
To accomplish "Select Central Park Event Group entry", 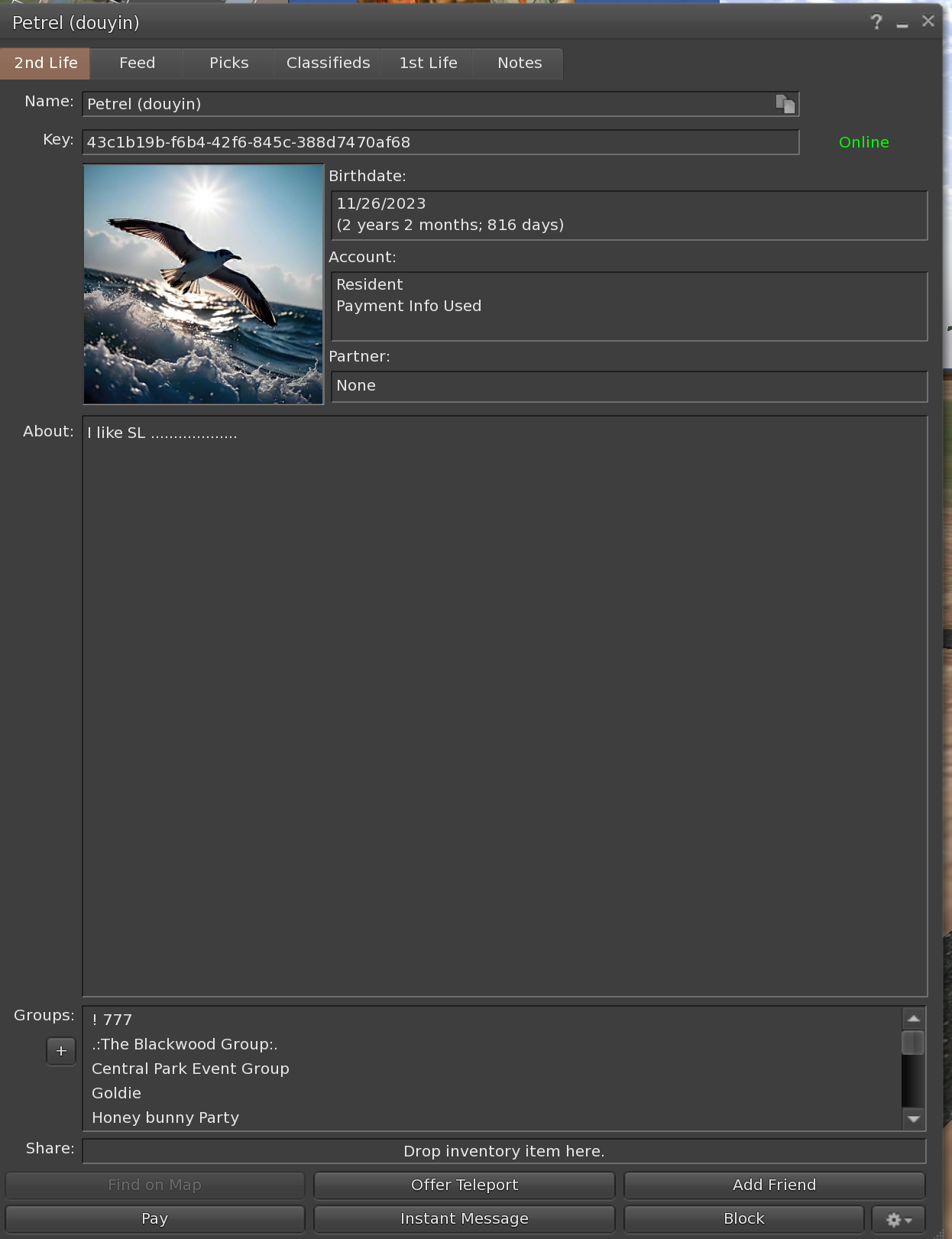I will click(x=190, y=1069).
